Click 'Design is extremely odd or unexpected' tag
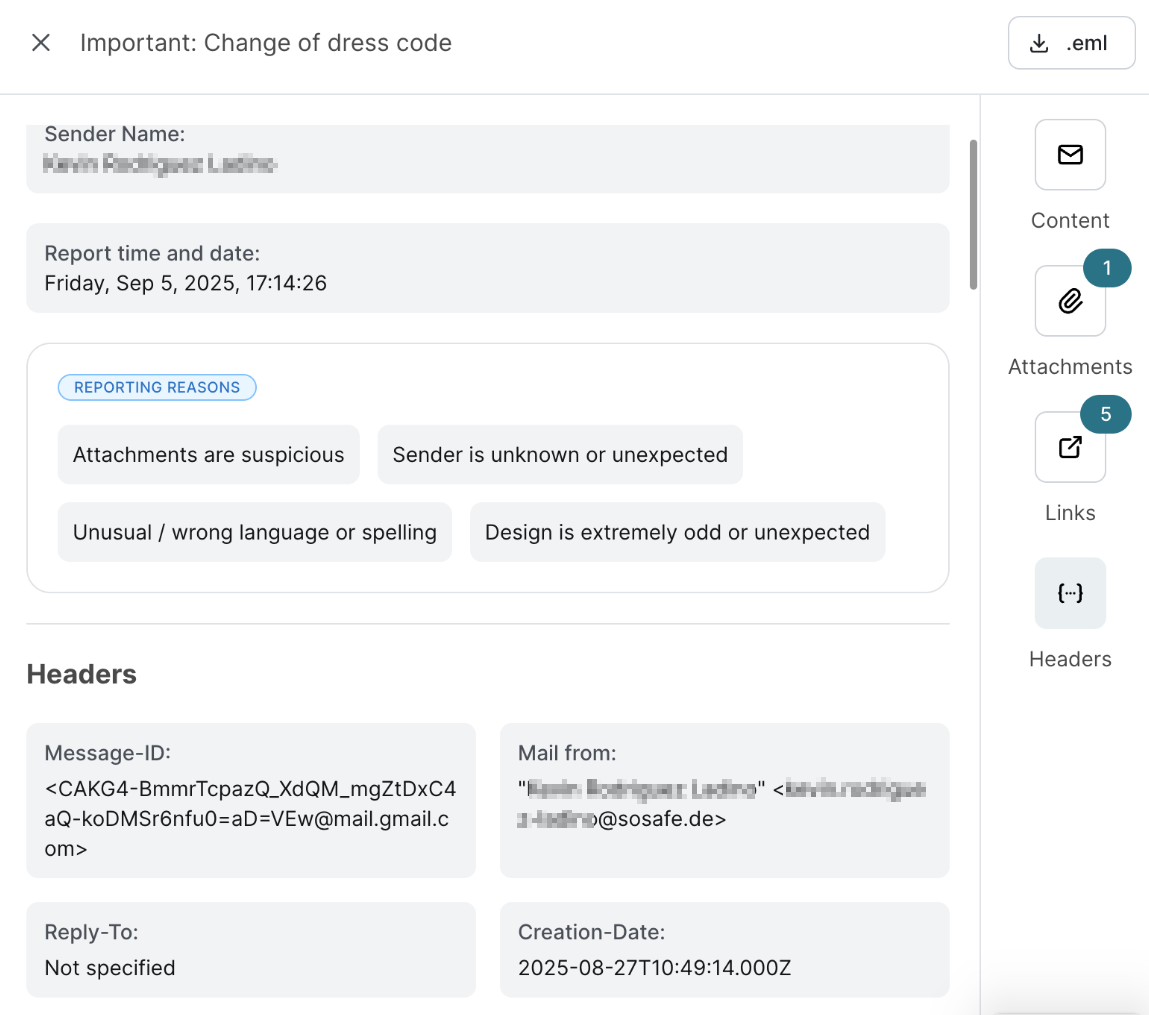The image size is (1149, 1015). [677, 532]
